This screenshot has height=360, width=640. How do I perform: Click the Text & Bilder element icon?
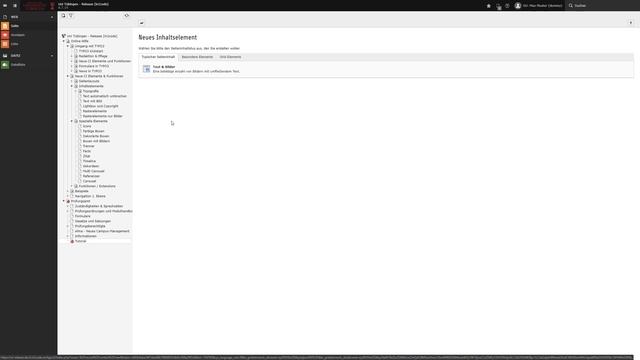point(147,69)
